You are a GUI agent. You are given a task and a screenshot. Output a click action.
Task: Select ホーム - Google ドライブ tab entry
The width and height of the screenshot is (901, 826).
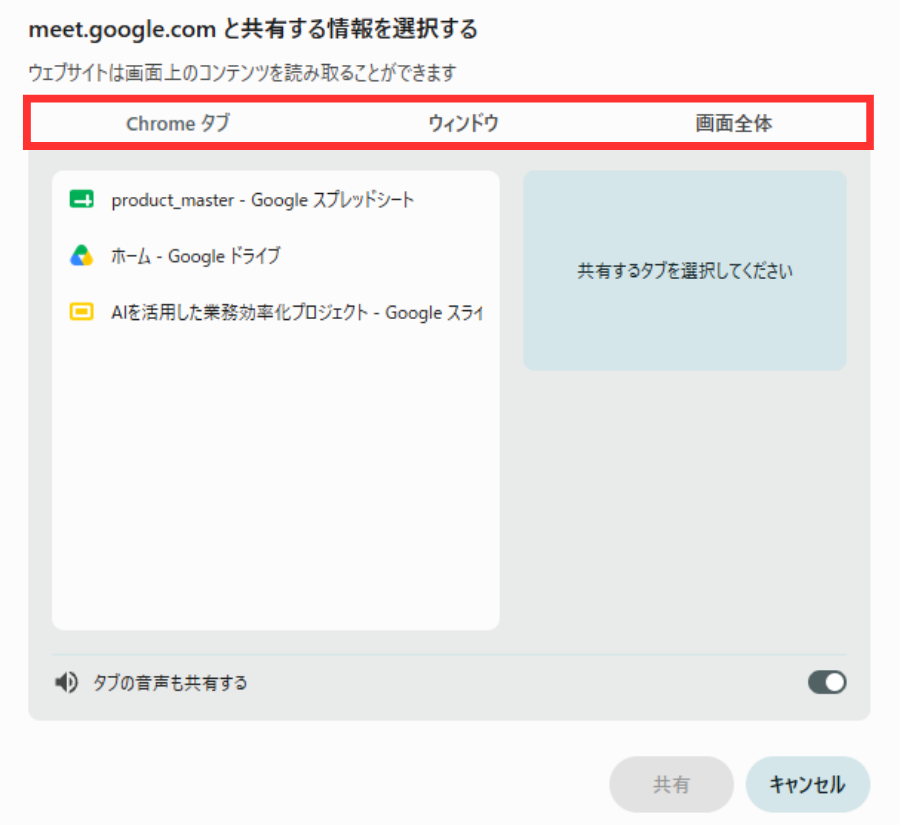pyautogui.click(x=276, y=255)
